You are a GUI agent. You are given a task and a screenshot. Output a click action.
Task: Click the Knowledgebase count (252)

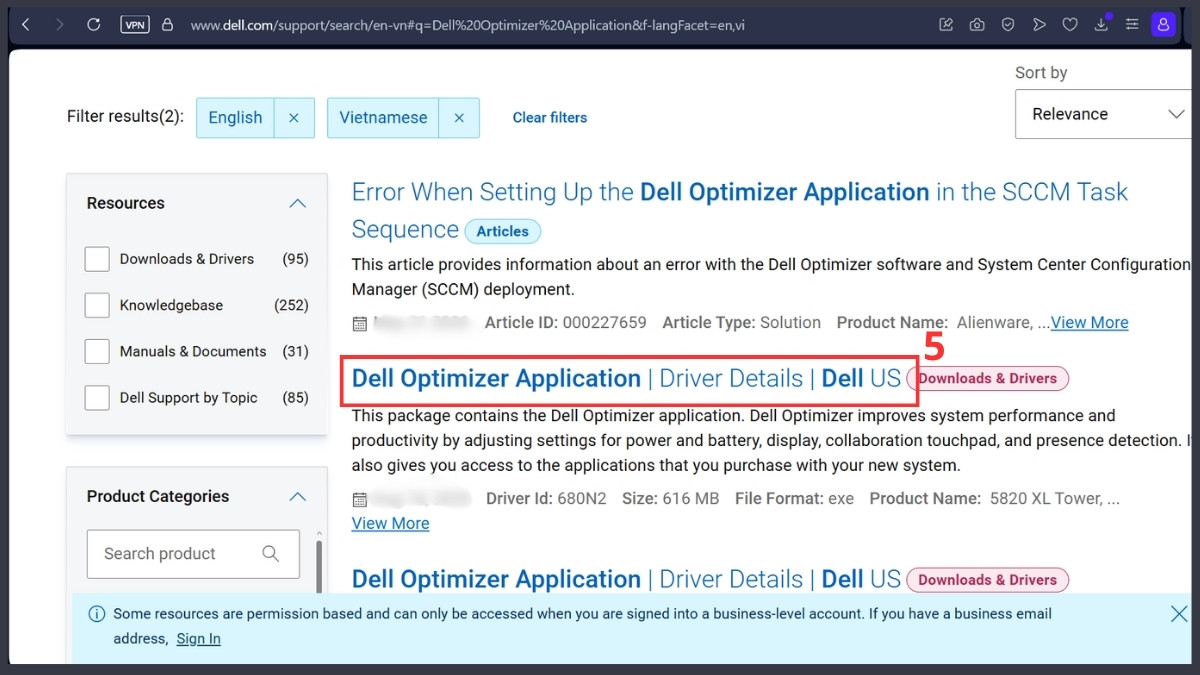pyautogui.click(x=291, y=305)
